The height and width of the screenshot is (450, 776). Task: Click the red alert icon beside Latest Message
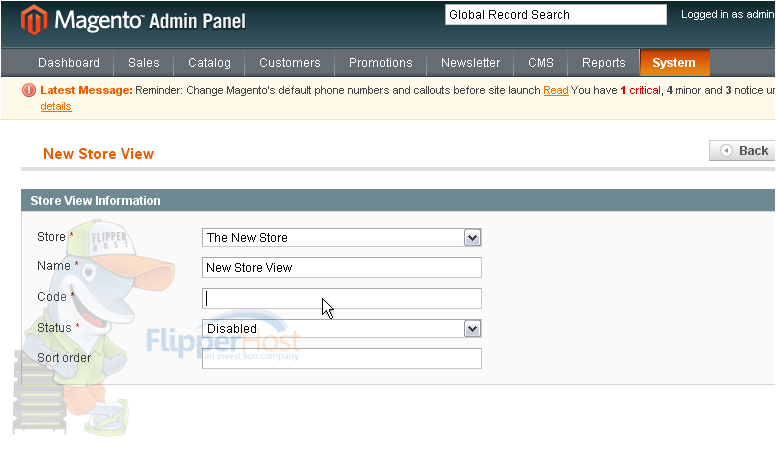click(x=29, y=90)
